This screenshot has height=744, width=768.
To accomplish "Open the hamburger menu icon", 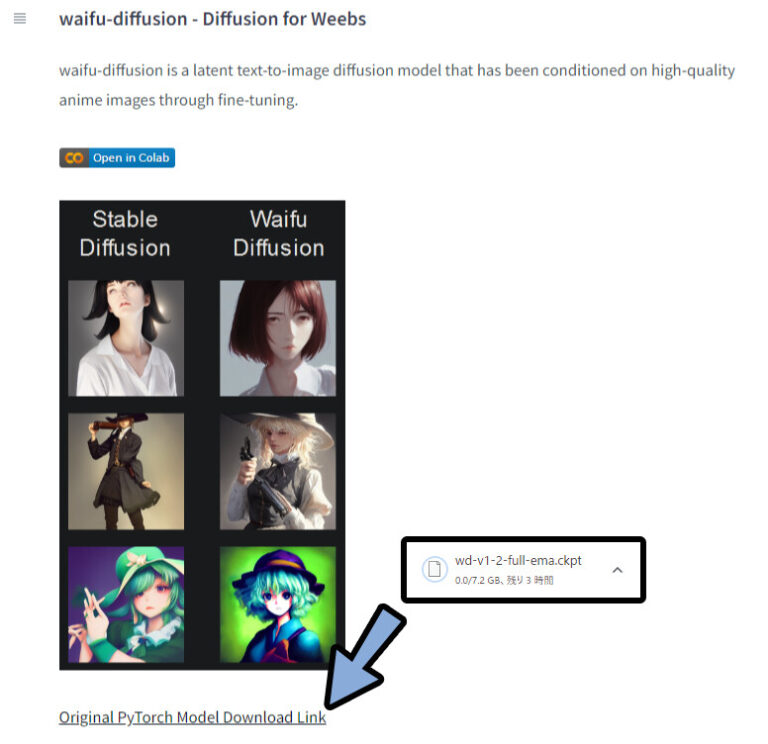I will 20,19.
